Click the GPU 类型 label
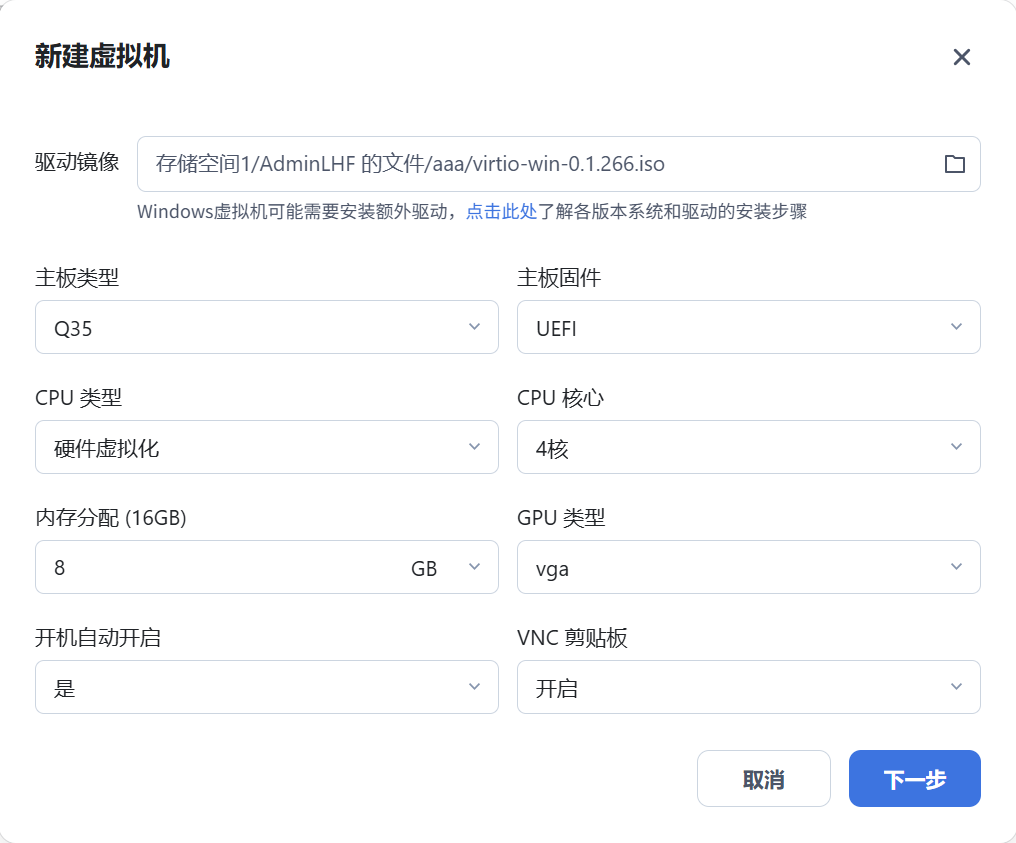The image size is (1016, 843). tap(561, 518)
